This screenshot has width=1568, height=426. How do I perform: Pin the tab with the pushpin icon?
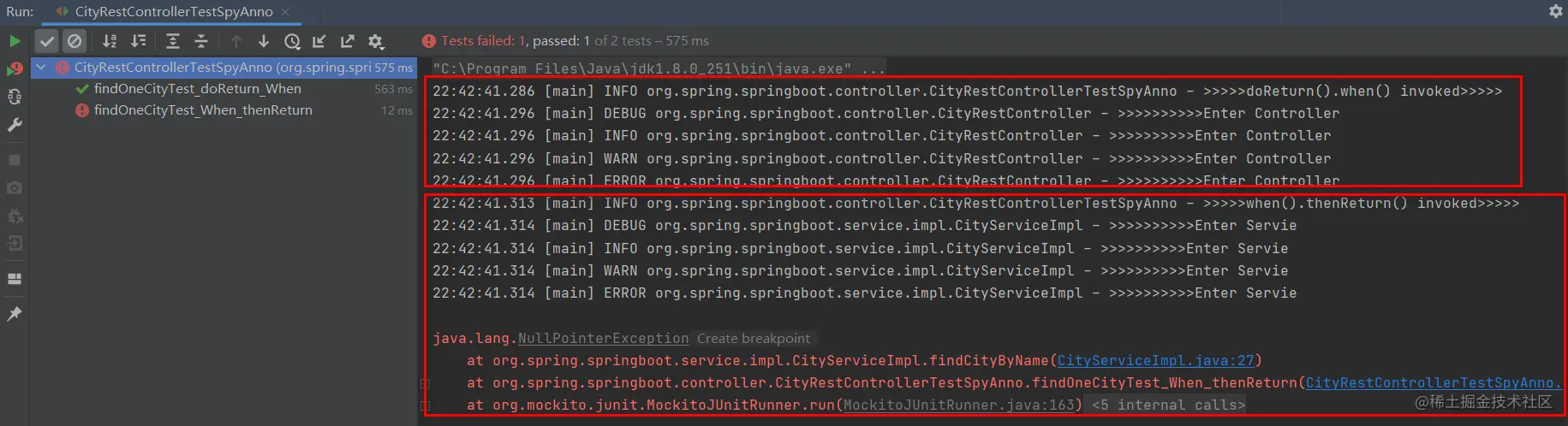pyautogui.click(x=15, y=314)
